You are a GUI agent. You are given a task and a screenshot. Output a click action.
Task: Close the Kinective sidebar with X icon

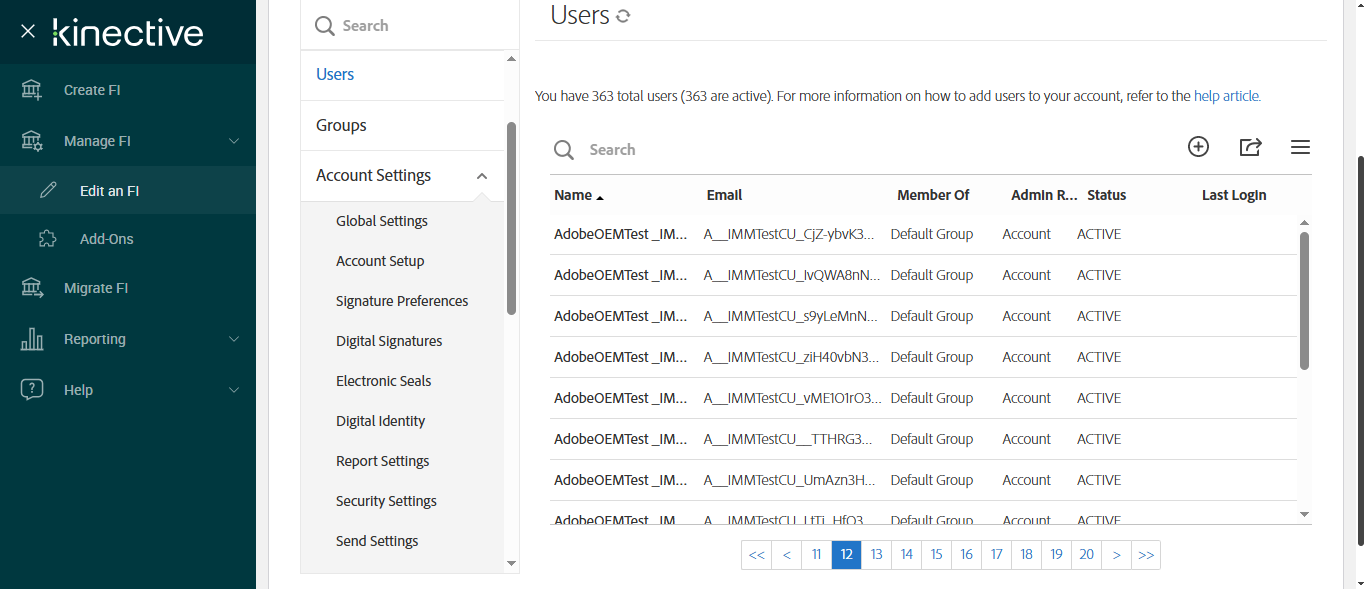click(28, 32)
